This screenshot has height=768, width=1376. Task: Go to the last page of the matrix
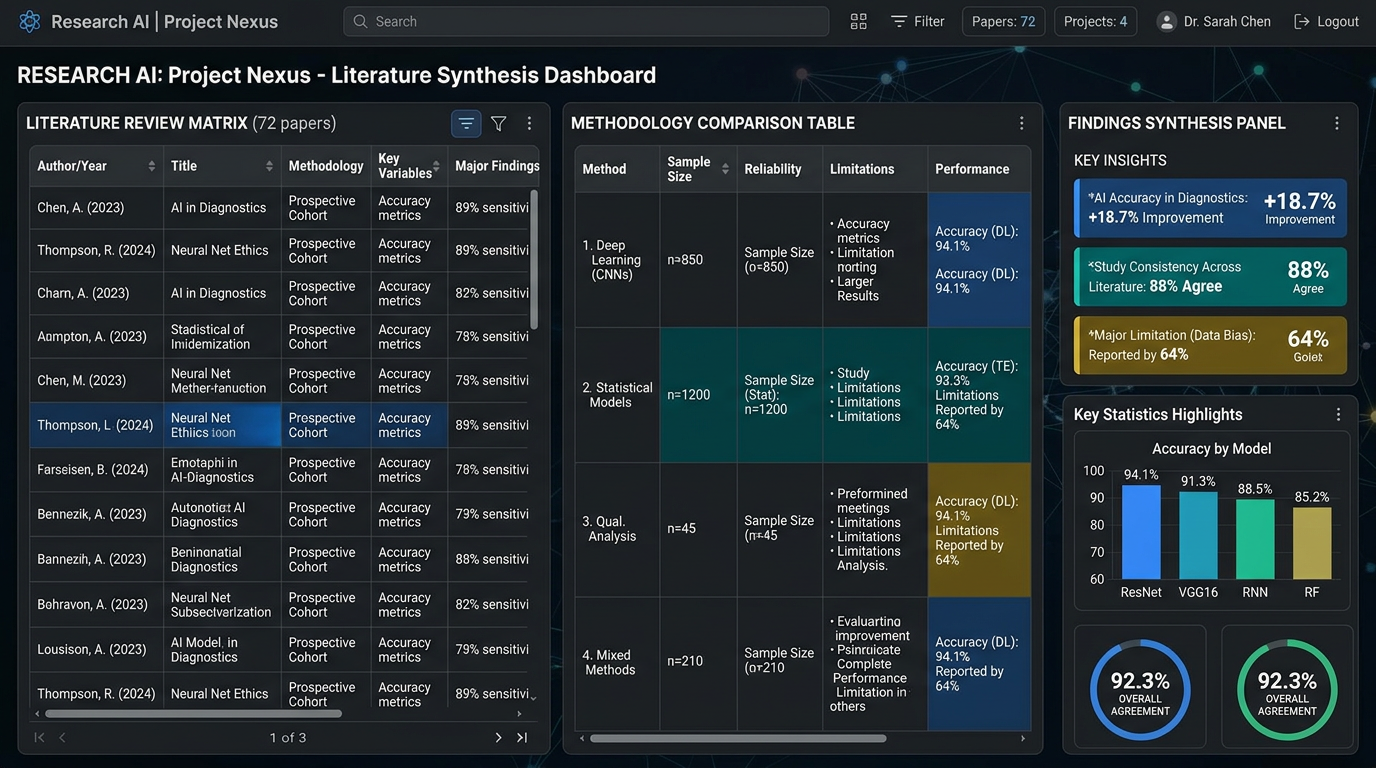[x=521, y=738]
